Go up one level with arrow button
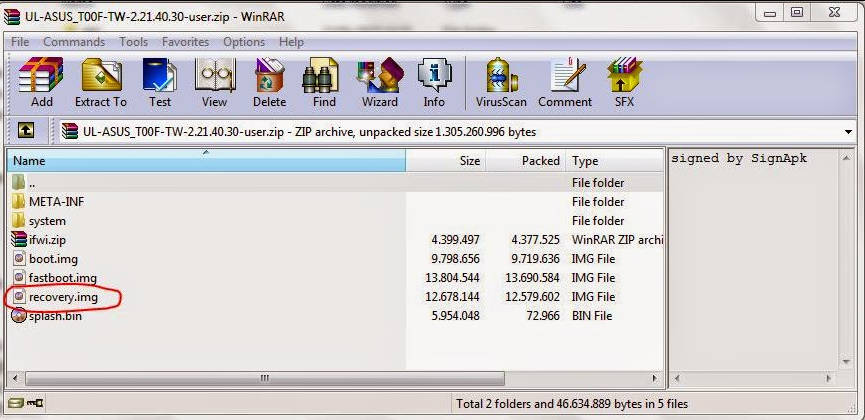This screenshot has height=420, width=865. click(x=26, y=130)
